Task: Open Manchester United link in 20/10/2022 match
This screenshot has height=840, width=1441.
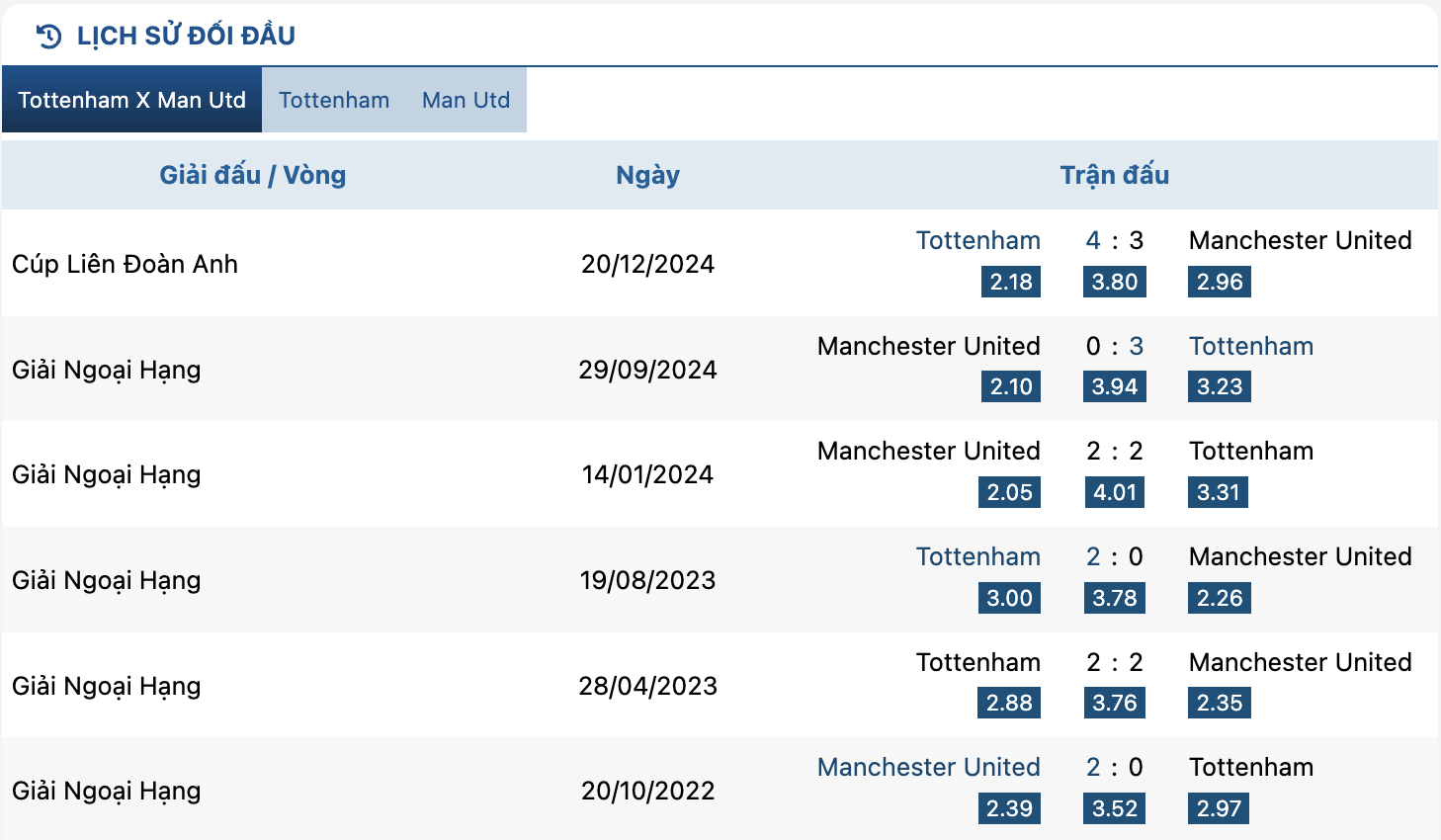Action: click(928, 767)
